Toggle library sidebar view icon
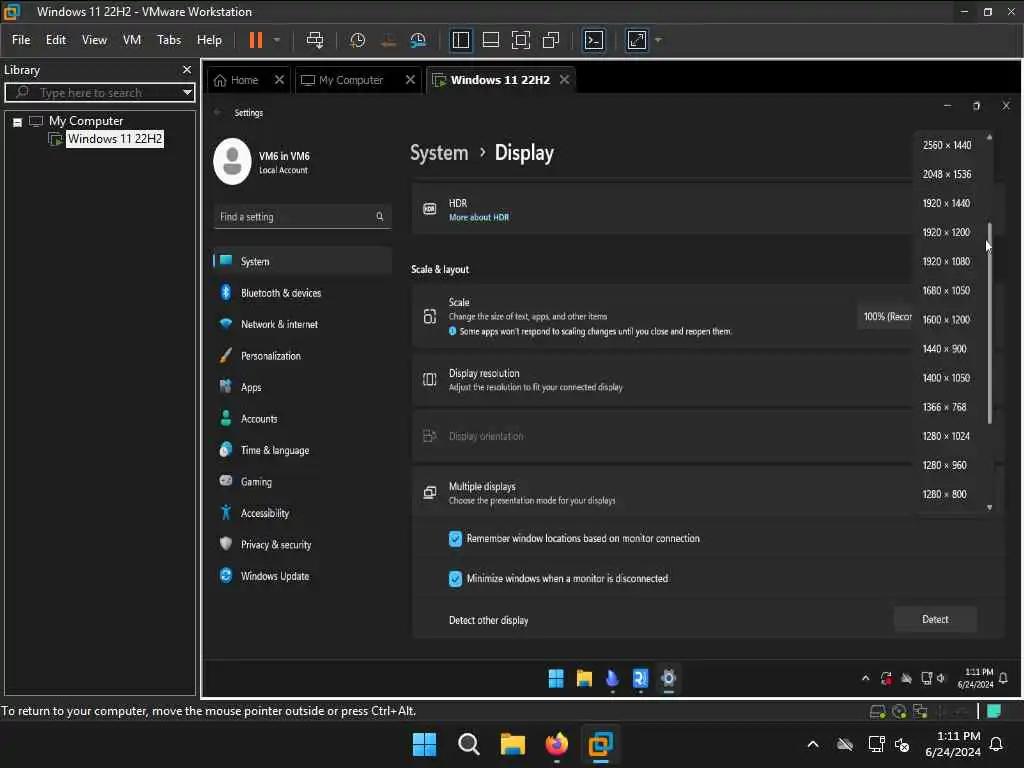Viewport: 1024px width, 768px height. pos(460,40)
